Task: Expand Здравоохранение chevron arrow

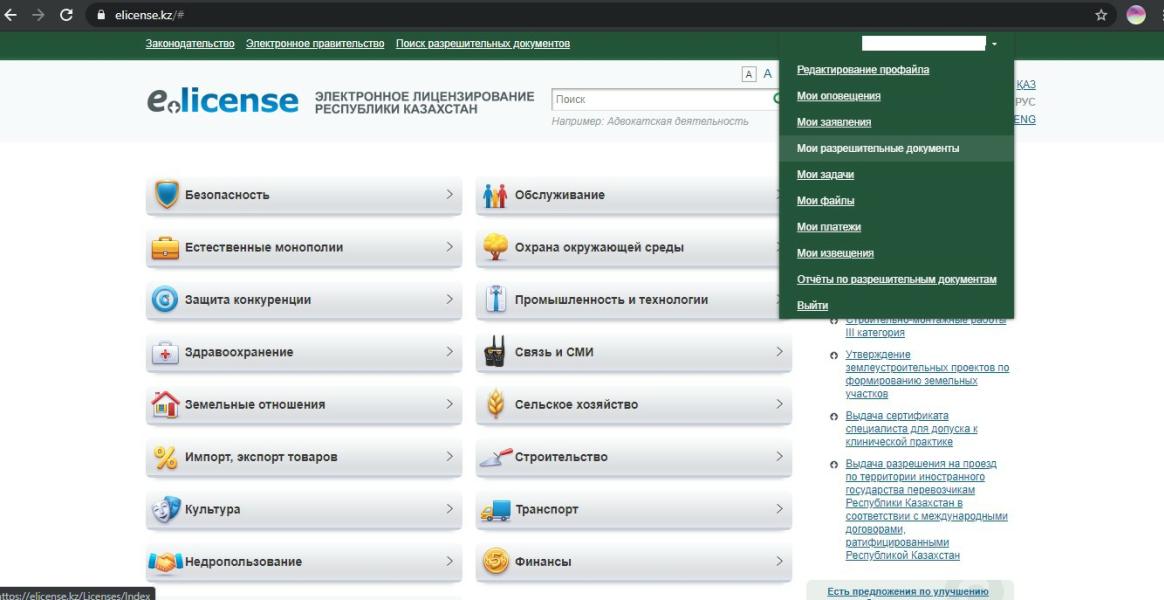Action: [x=450, y=351]
